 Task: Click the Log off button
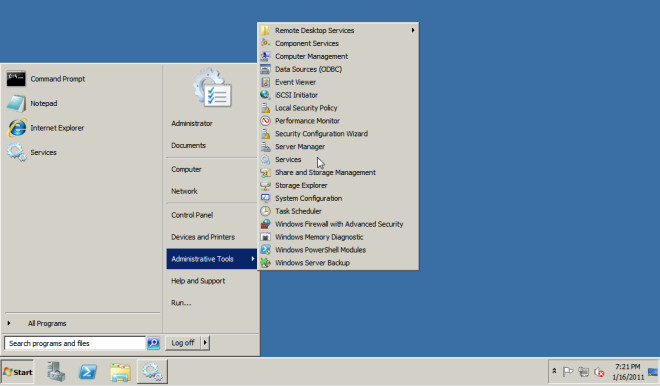(183, 343)
